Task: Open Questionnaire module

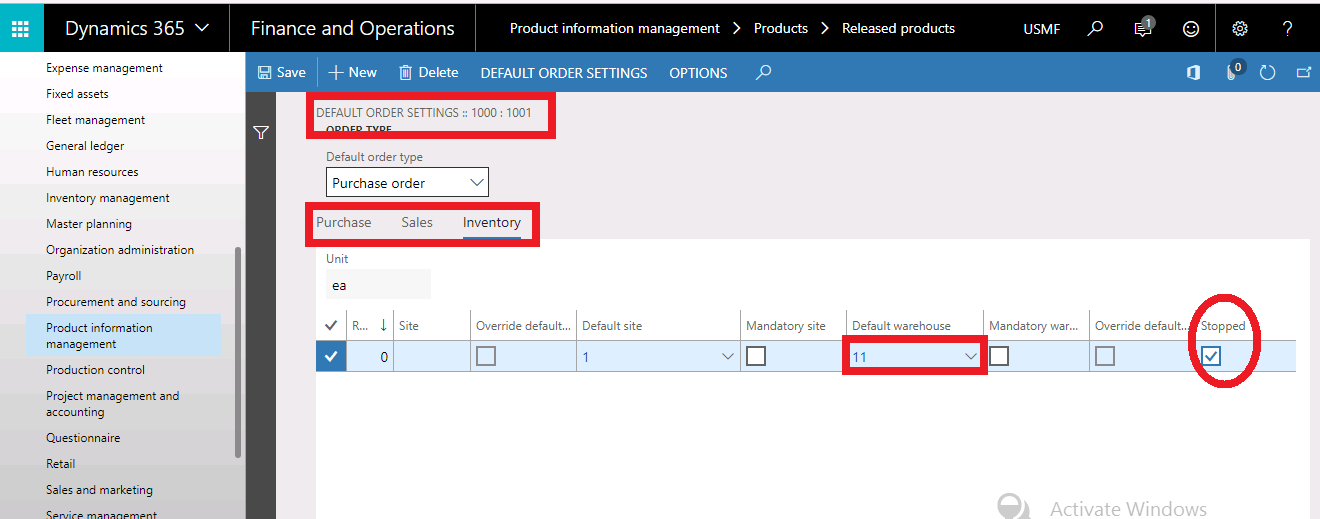Action: coord(83,438)
